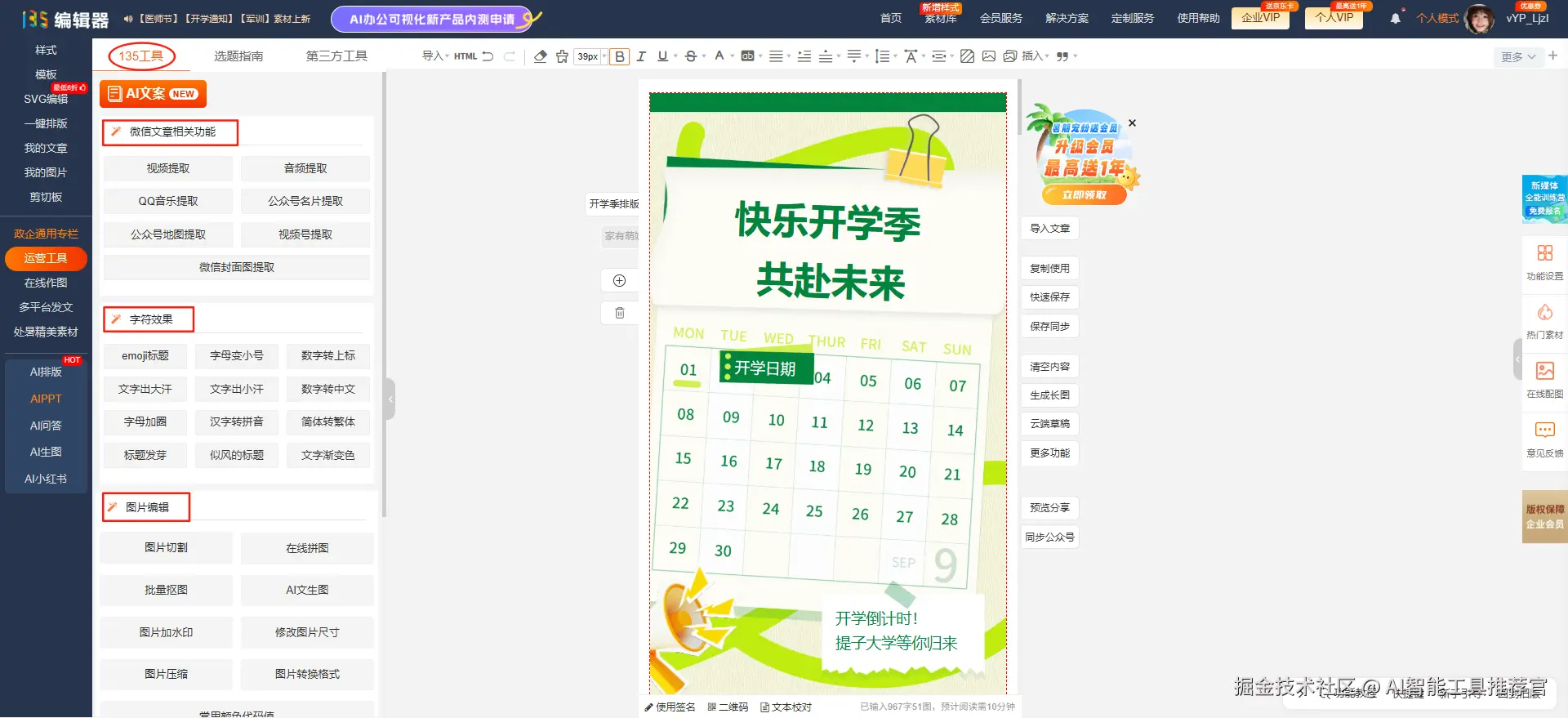Select the format painter brush tool
Viewport: 1568px width, 718px height.
562,56
